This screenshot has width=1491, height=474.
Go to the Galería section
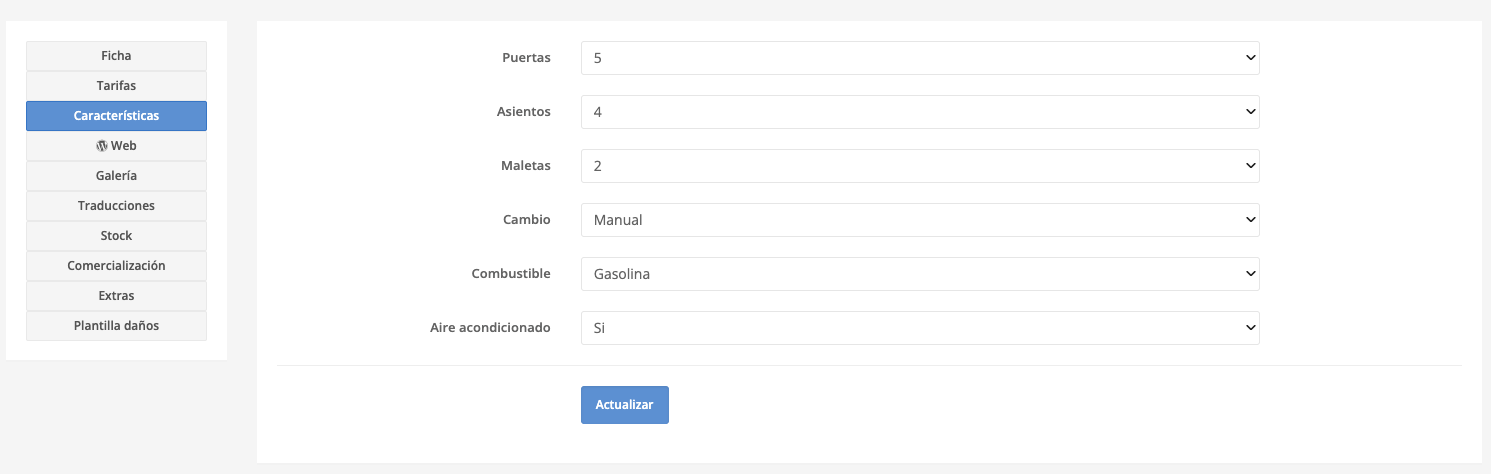point(116,176)
